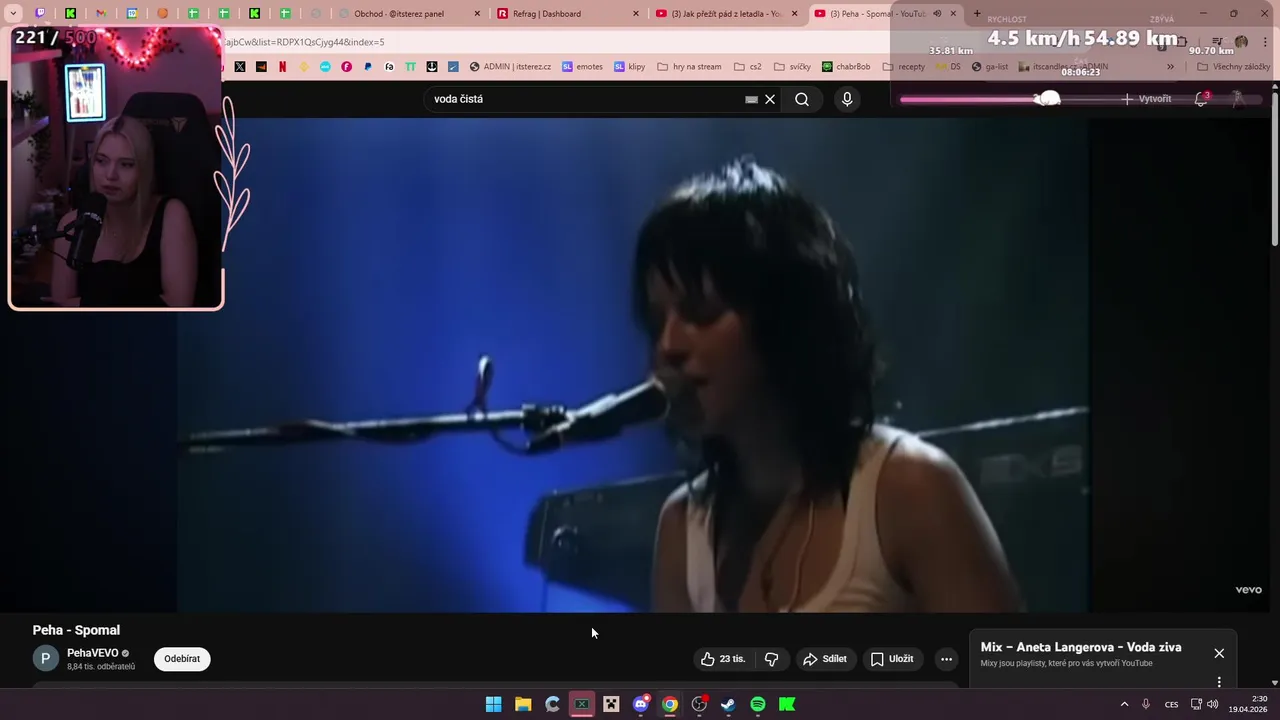The width and height of the screenshot is (1280, 720).
Task: Mute the Peha - Spomal tab audio
Action: coord(937,13)
